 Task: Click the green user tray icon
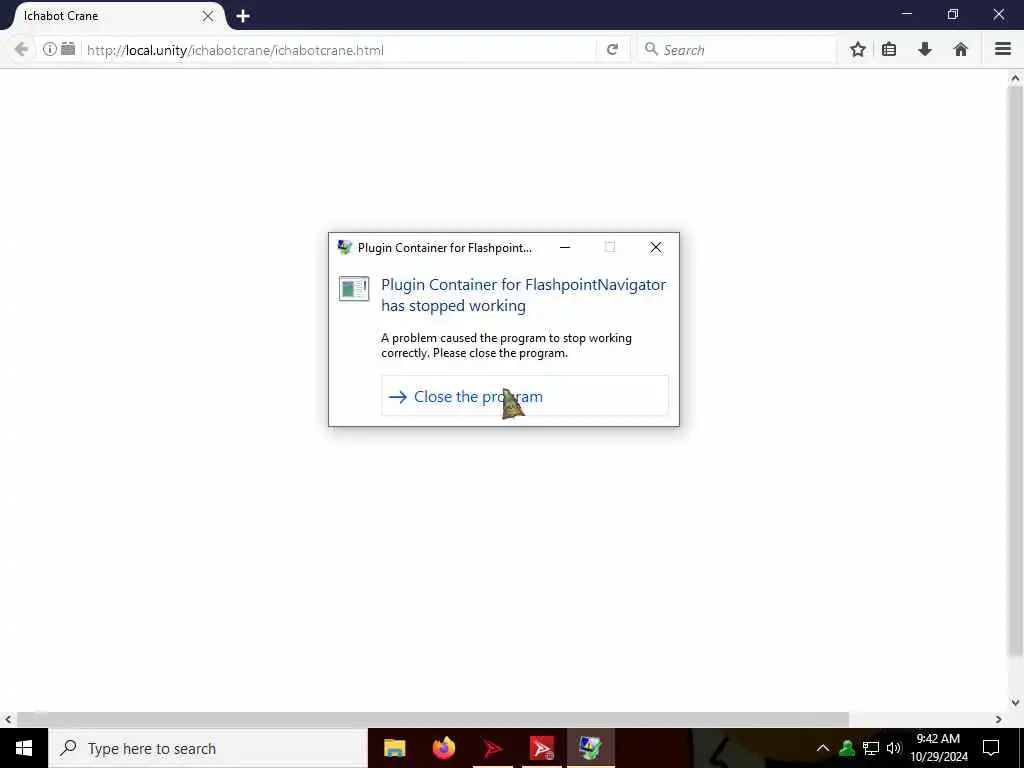point(847,748)
